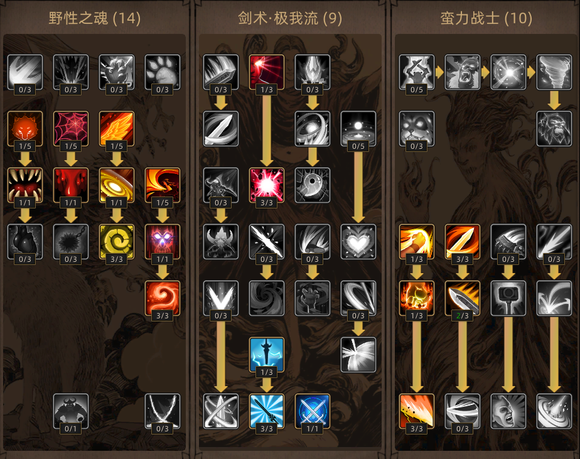Screen dimensions: 580x459
Task: Select the tornado skill icon
Action: (554, 72)
